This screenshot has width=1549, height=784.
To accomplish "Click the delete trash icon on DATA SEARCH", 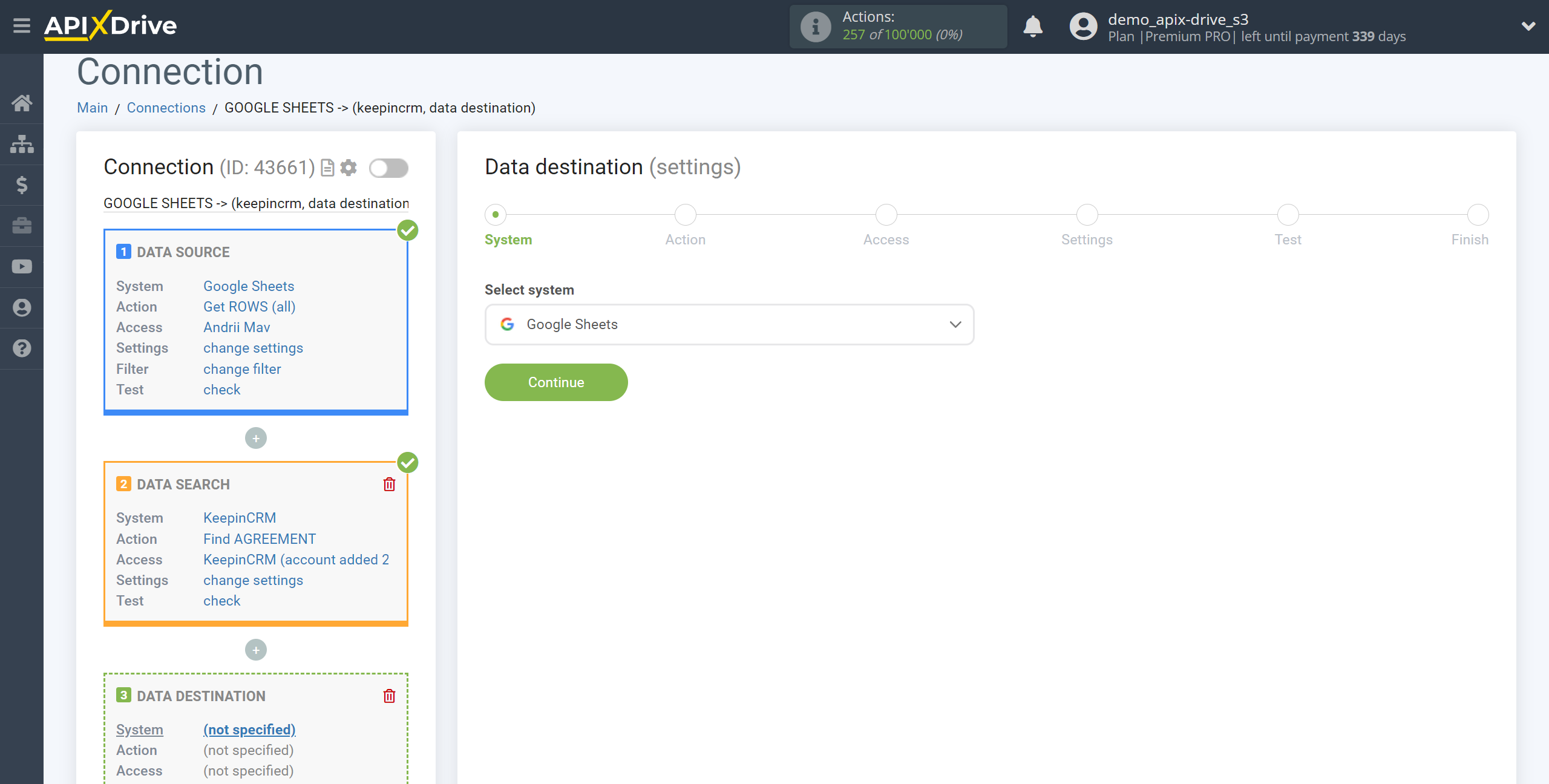I will [x=390, y=484].
